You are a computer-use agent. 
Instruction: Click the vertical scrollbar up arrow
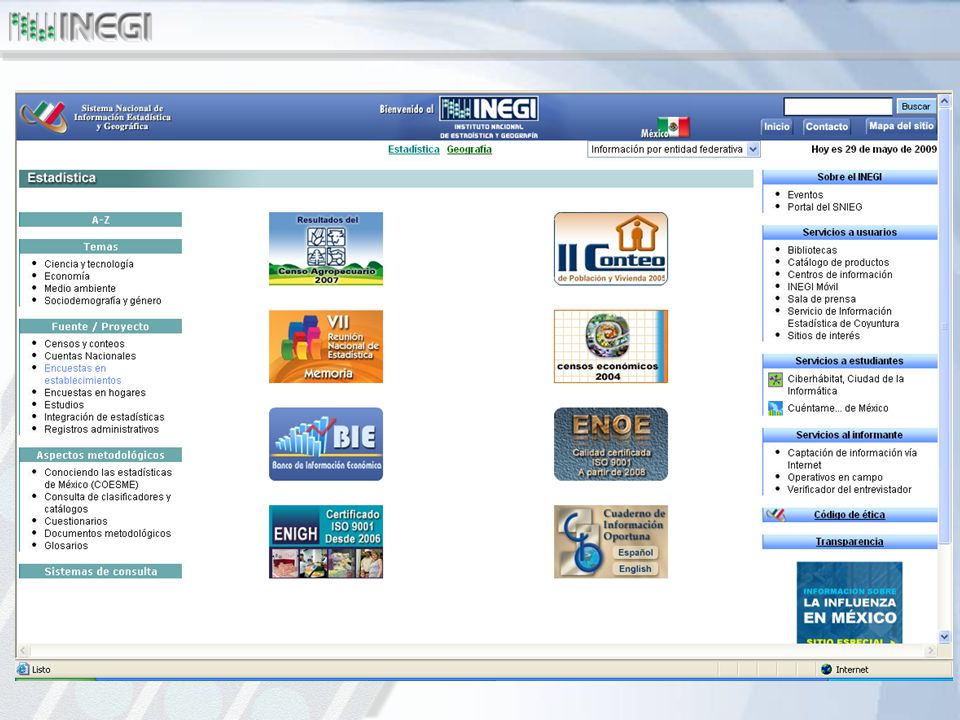point(944,100)
